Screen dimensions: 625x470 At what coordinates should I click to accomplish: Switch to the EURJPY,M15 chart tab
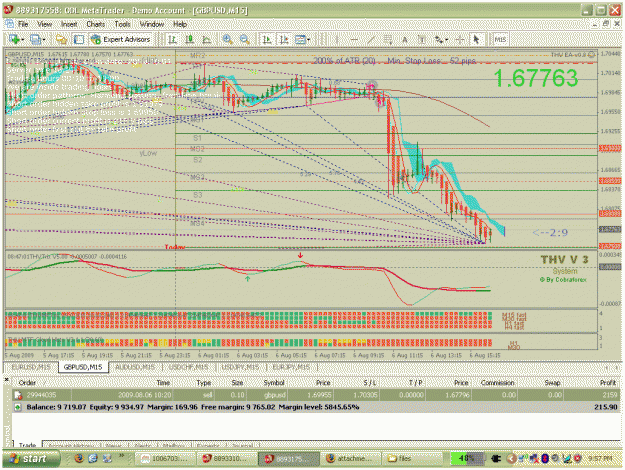point(291,367)
